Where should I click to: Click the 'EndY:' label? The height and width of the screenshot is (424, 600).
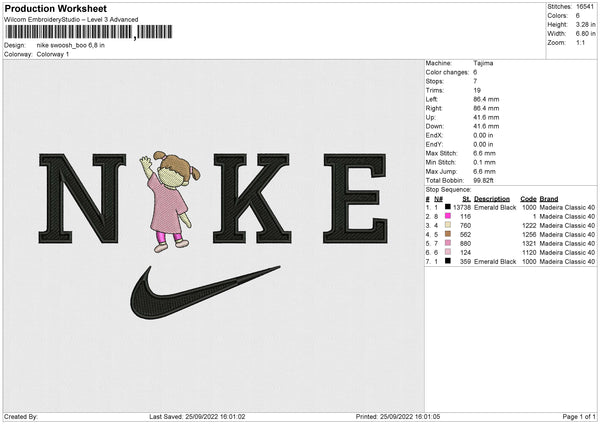tap(434, 144)
